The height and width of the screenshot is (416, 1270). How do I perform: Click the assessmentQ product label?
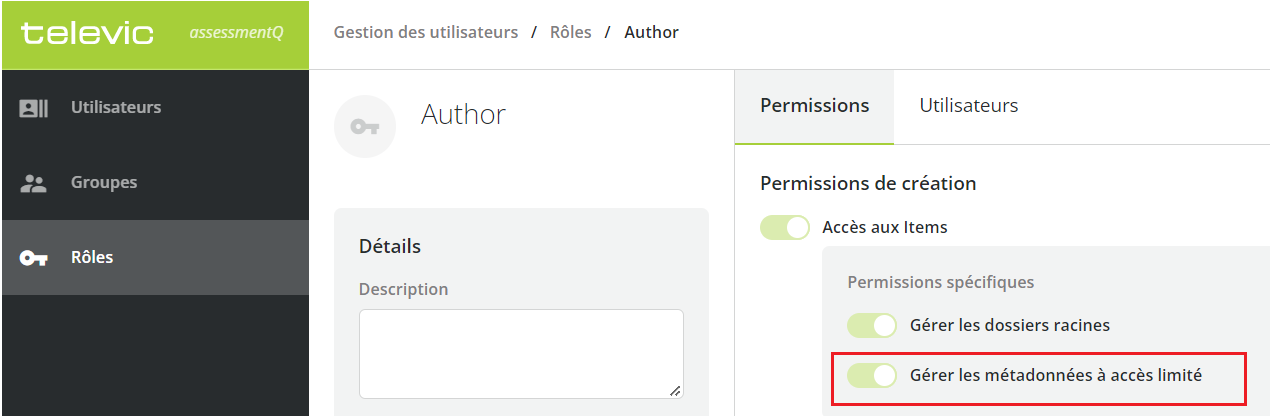click(236, 33)
